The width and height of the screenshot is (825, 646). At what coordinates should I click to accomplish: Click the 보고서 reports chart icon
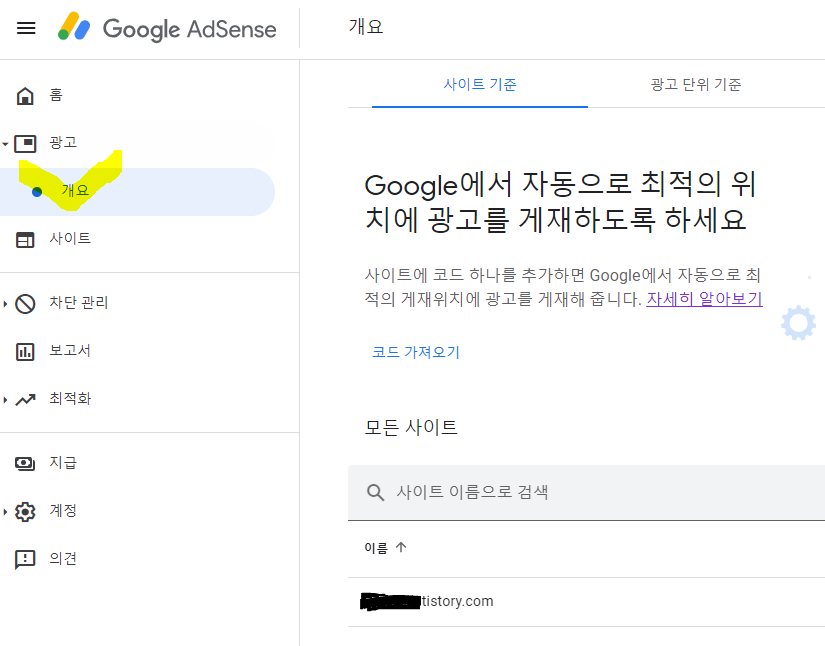[x=25, y=351]
